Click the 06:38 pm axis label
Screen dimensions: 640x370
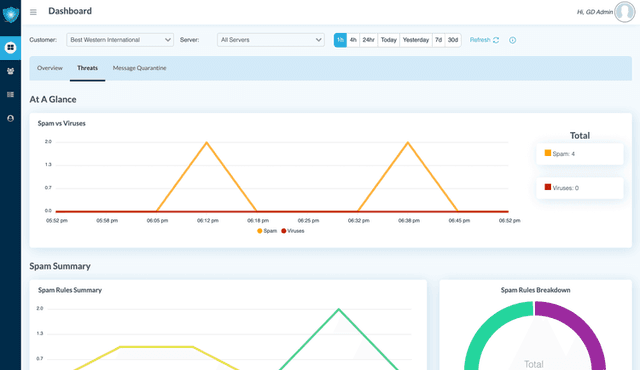coord(409,221)
